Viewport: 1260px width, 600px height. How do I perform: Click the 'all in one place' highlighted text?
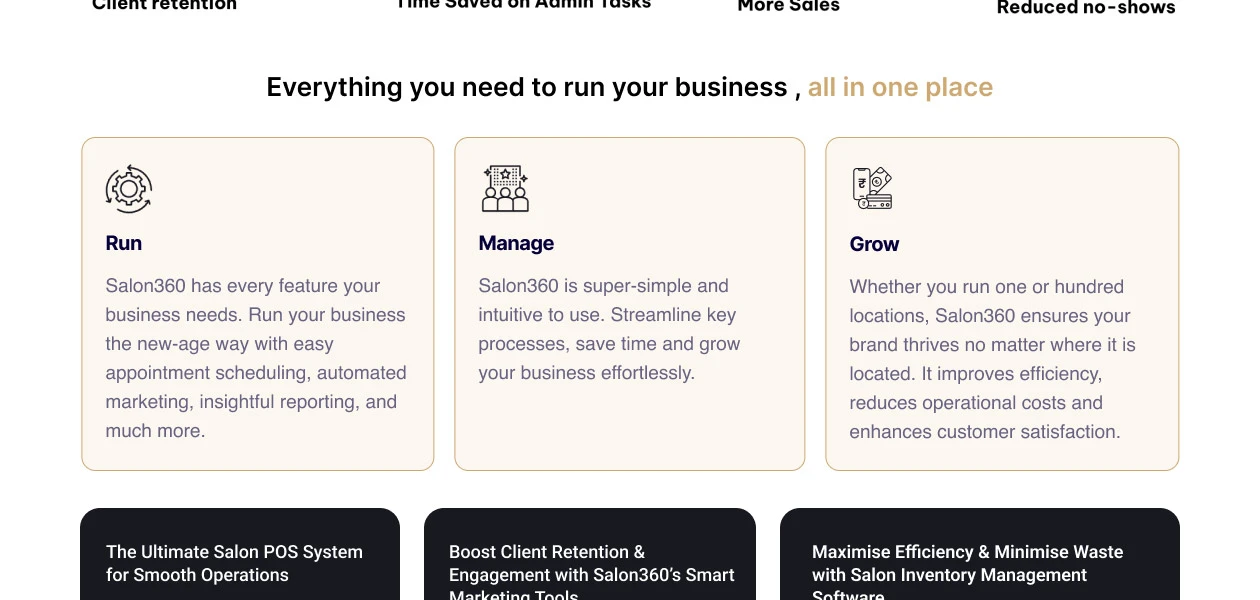[900, 87]
